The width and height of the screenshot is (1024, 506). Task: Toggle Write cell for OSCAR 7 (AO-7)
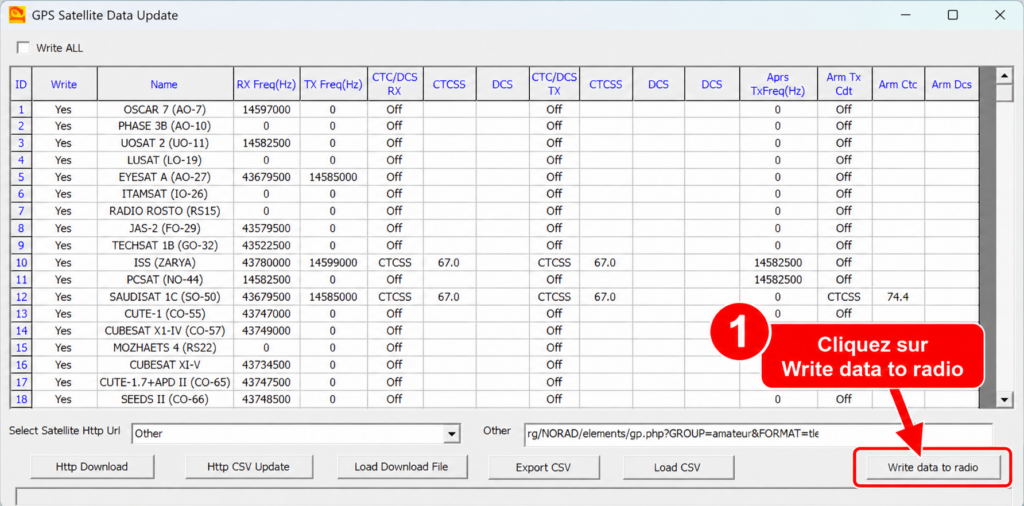point(63,109)
